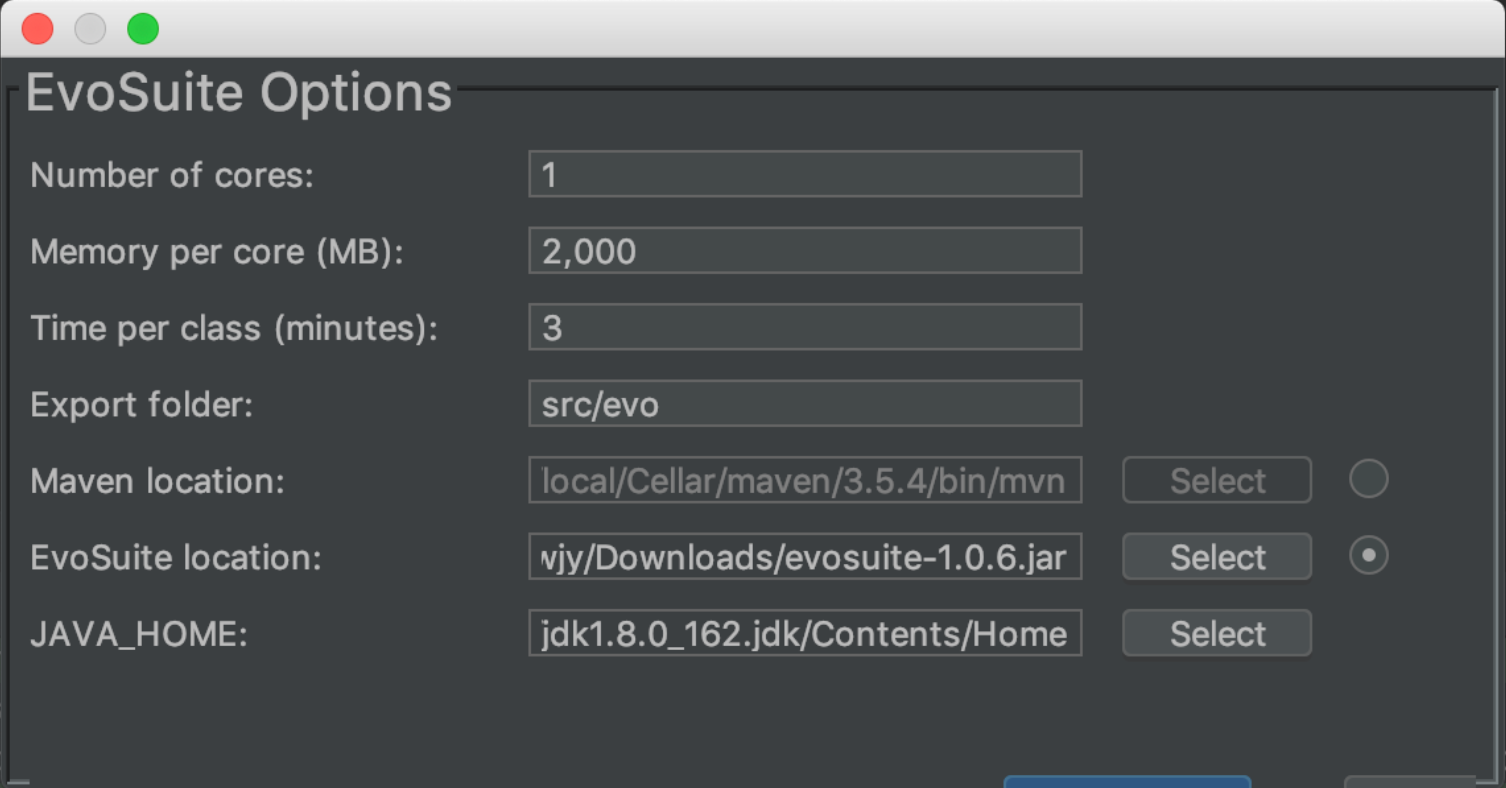The image size is (1506, 788).
Task: Click the Memory per core value field
Action: click(x=805, y=250)
